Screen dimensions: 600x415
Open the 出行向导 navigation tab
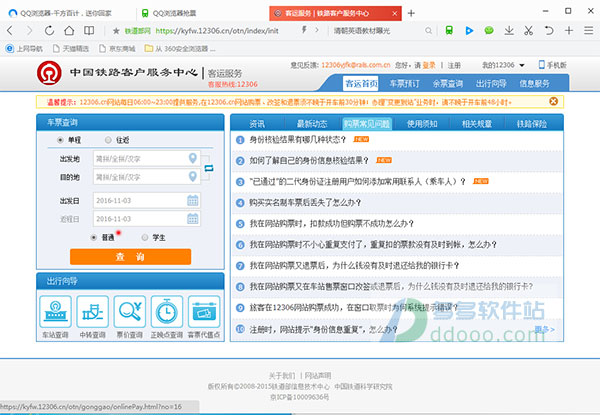pos(491,83)
